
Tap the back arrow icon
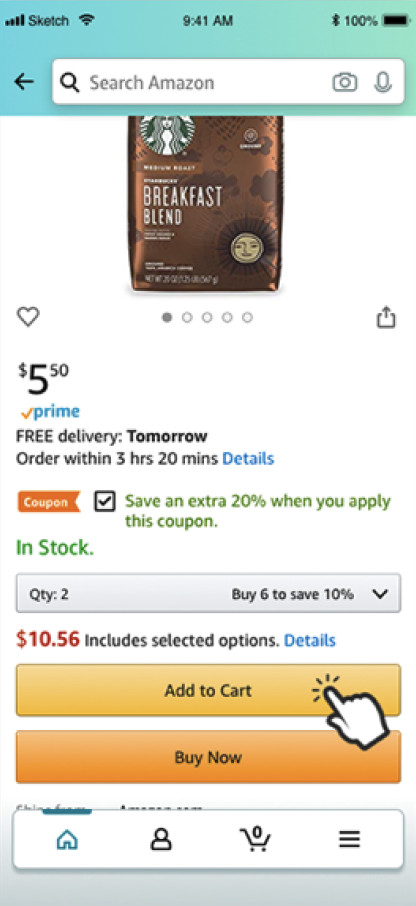[x=24, y=82]
